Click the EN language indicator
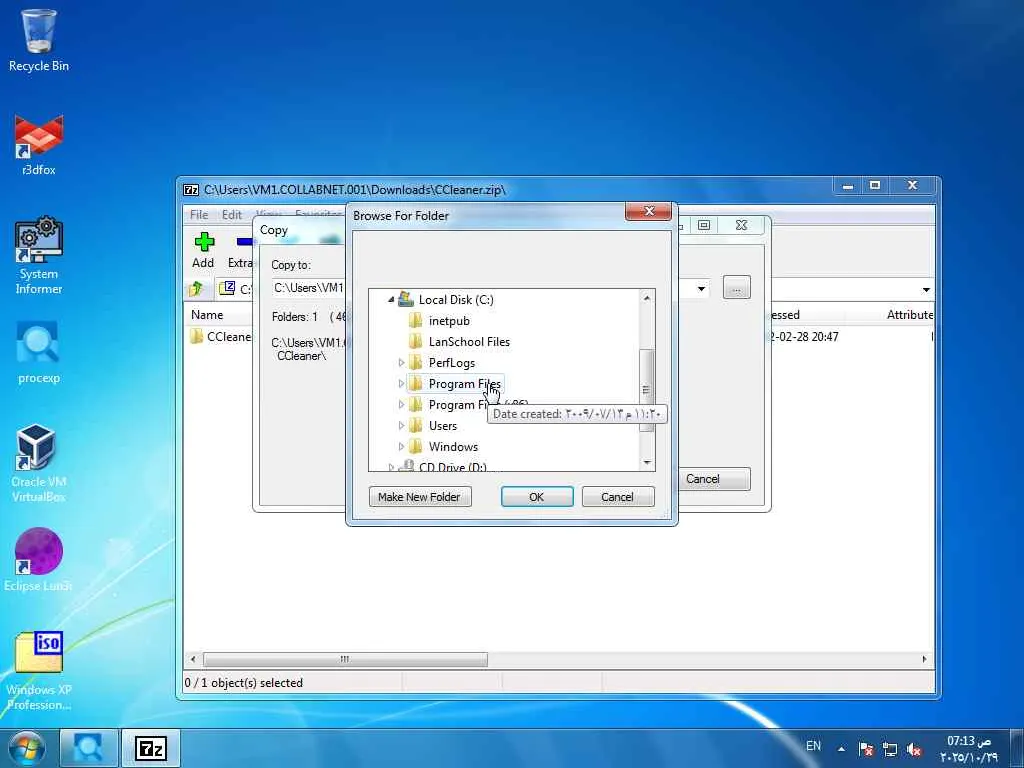Image resolution: width=1024 pixels, height=768 pixels. click(813, 746)
